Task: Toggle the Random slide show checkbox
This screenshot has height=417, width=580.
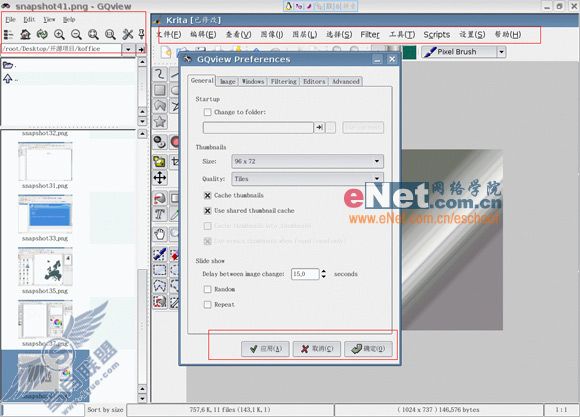Action: tap(208, 289)
